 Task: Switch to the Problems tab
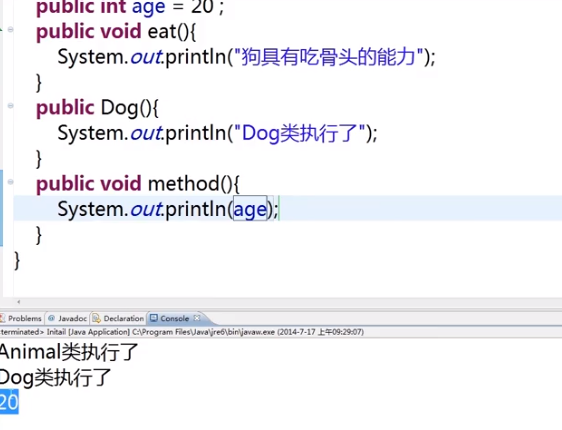tap(21, 318)
